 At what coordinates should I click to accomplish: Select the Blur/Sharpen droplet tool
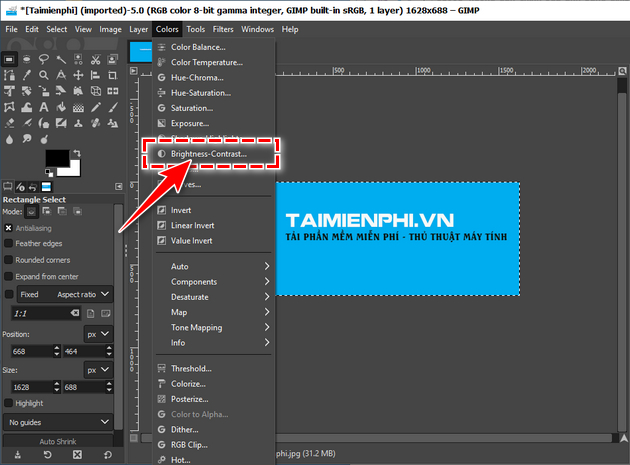[x=9, y=139]
